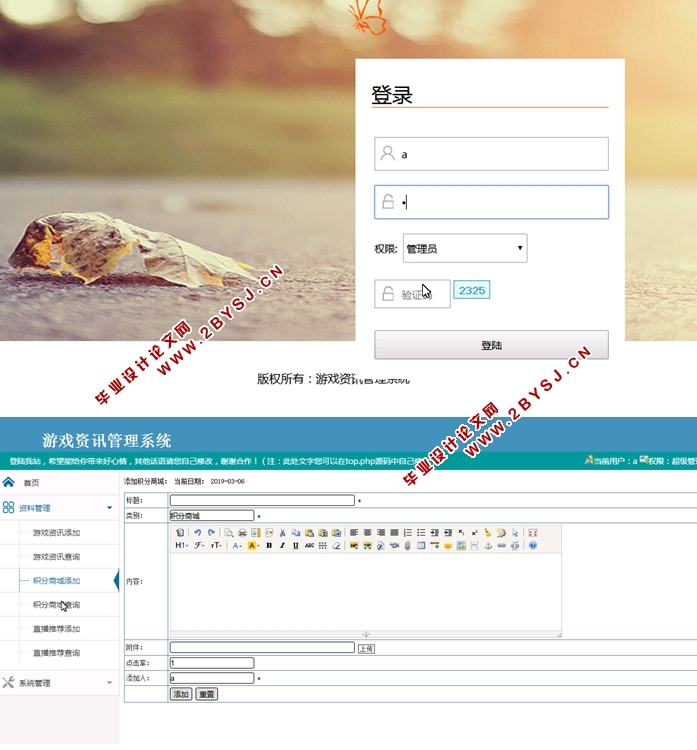Open 直播推荐添加 menu item
The width and height of the screenshot is (697, 750).
click(x=56, y=629)
